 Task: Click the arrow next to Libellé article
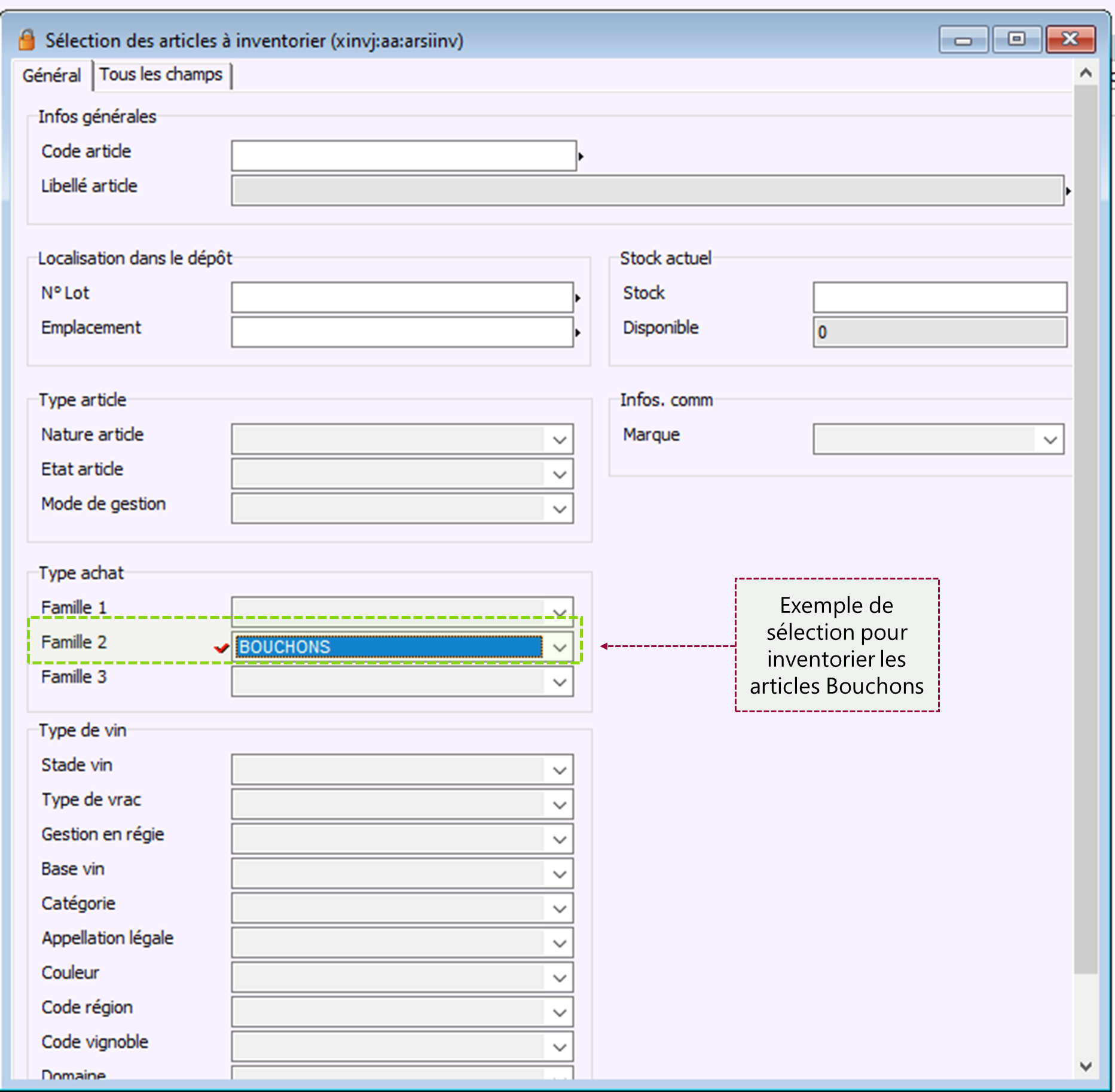tap(1068, 191)
